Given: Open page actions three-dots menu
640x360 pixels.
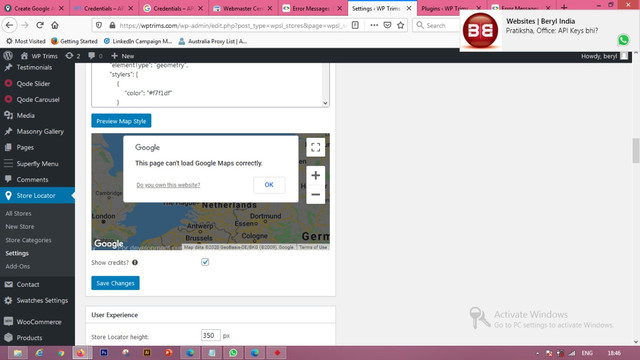Looking at the screenshot, I should [x=374, y=25].
